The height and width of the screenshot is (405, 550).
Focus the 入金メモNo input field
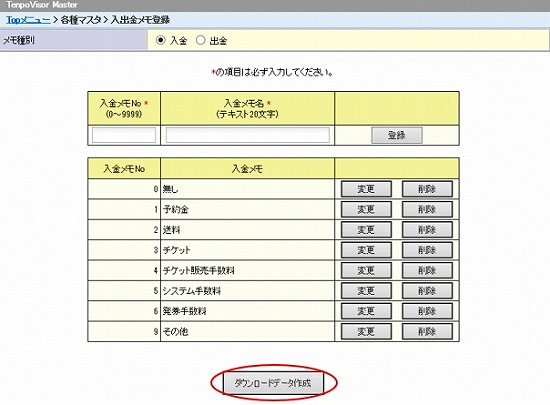pyautogui.click(x=124, y=135)
